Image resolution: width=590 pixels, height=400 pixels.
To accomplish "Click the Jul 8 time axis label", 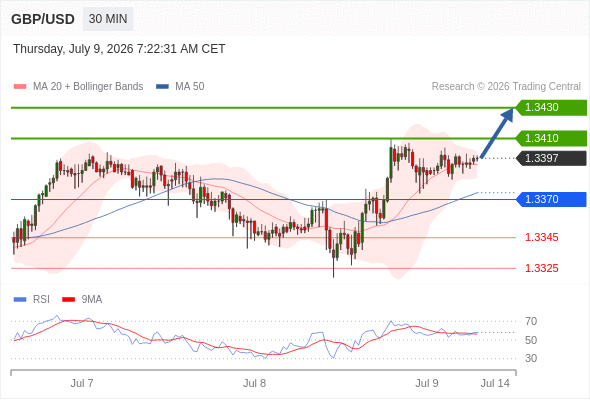I will tap(254, 383).
